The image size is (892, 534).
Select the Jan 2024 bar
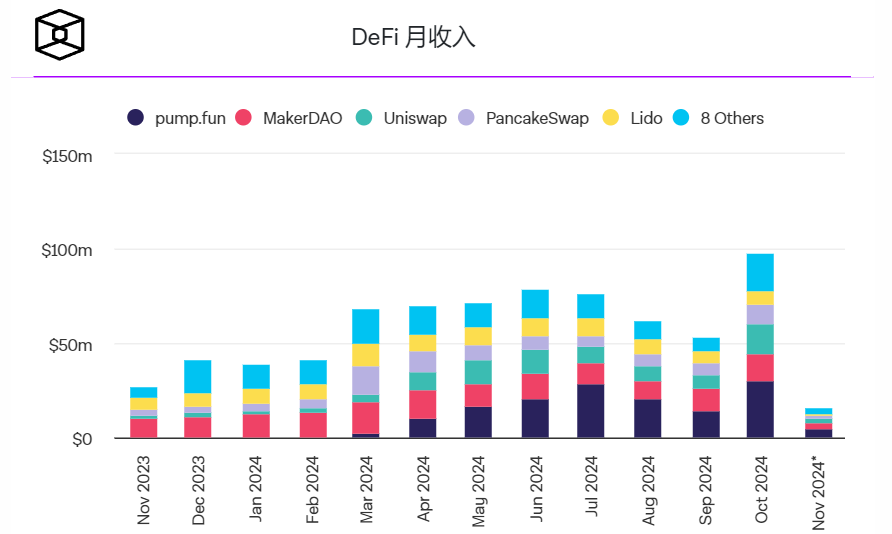256,401
